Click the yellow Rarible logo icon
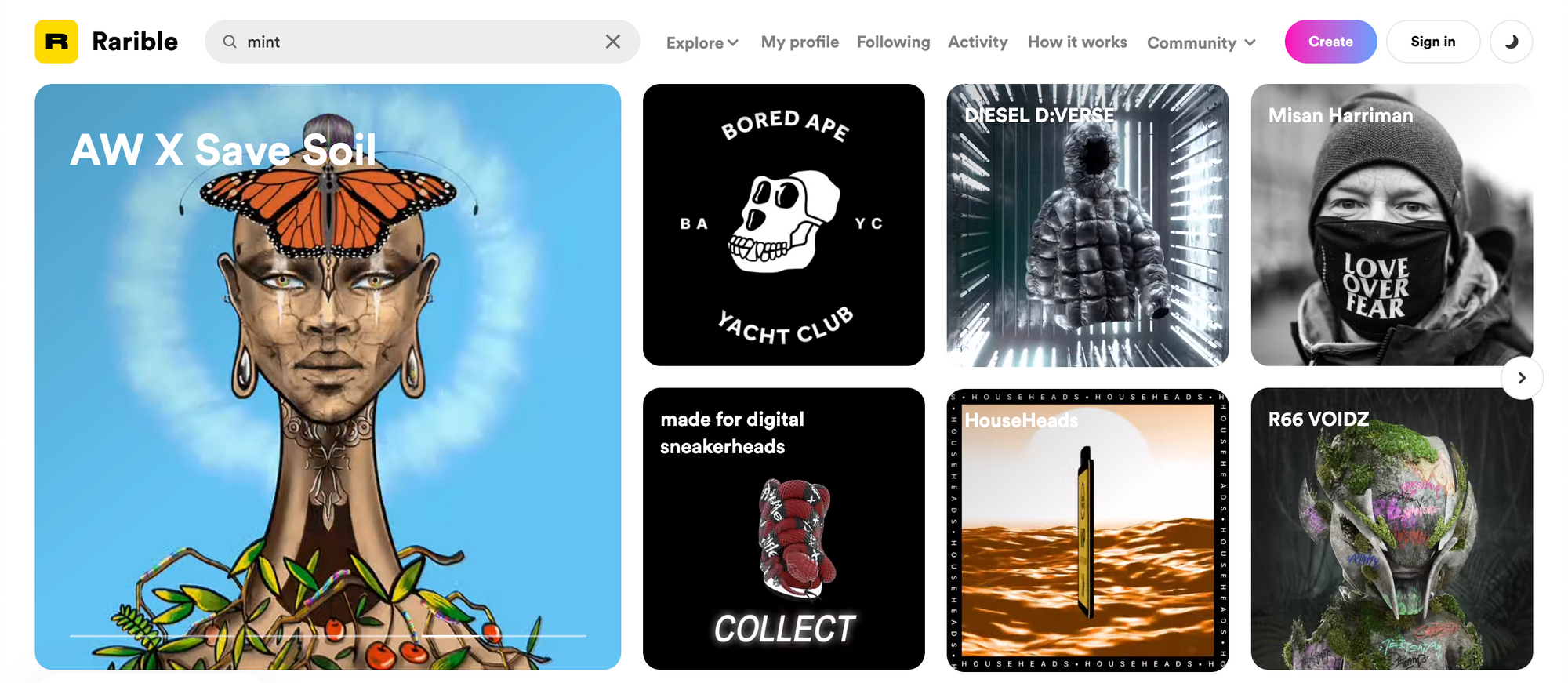This screenshot has height=683, width=1568. click(x=56, y=42)
